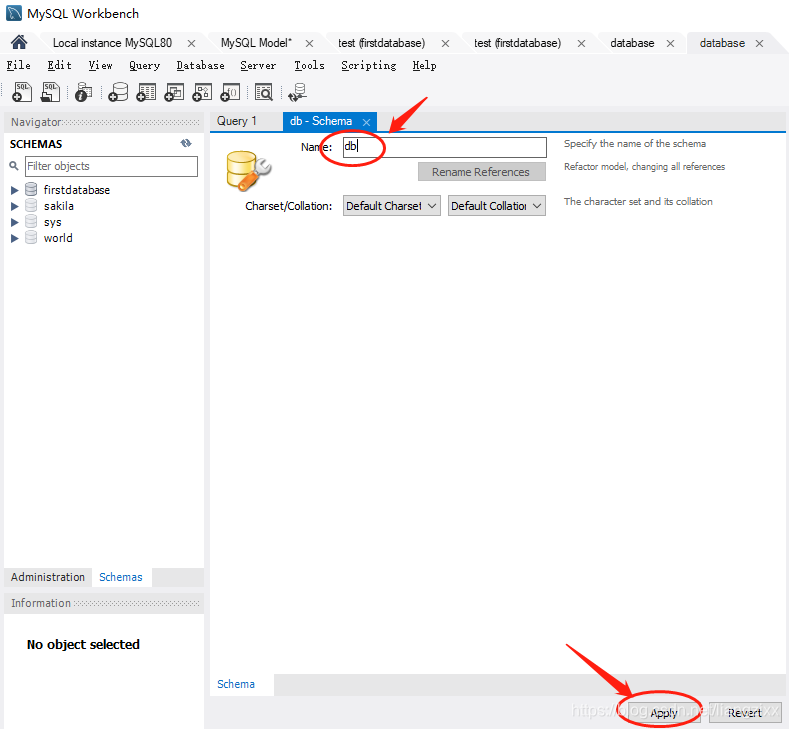789x729 pixels.
Task: Close the MySQL Model tab
Action: 309,43
